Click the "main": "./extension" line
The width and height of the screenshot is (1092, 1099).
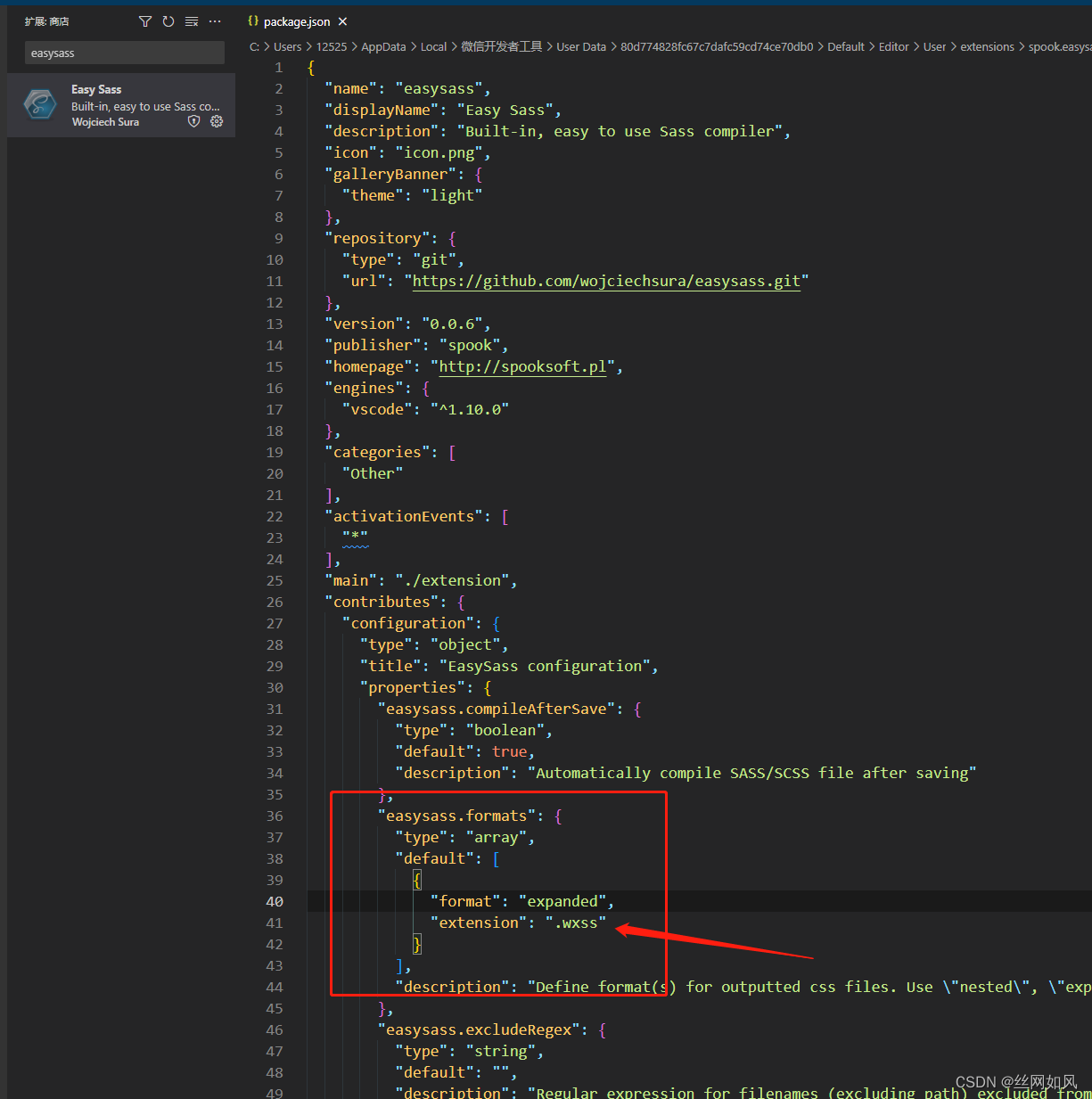point(421,580)
